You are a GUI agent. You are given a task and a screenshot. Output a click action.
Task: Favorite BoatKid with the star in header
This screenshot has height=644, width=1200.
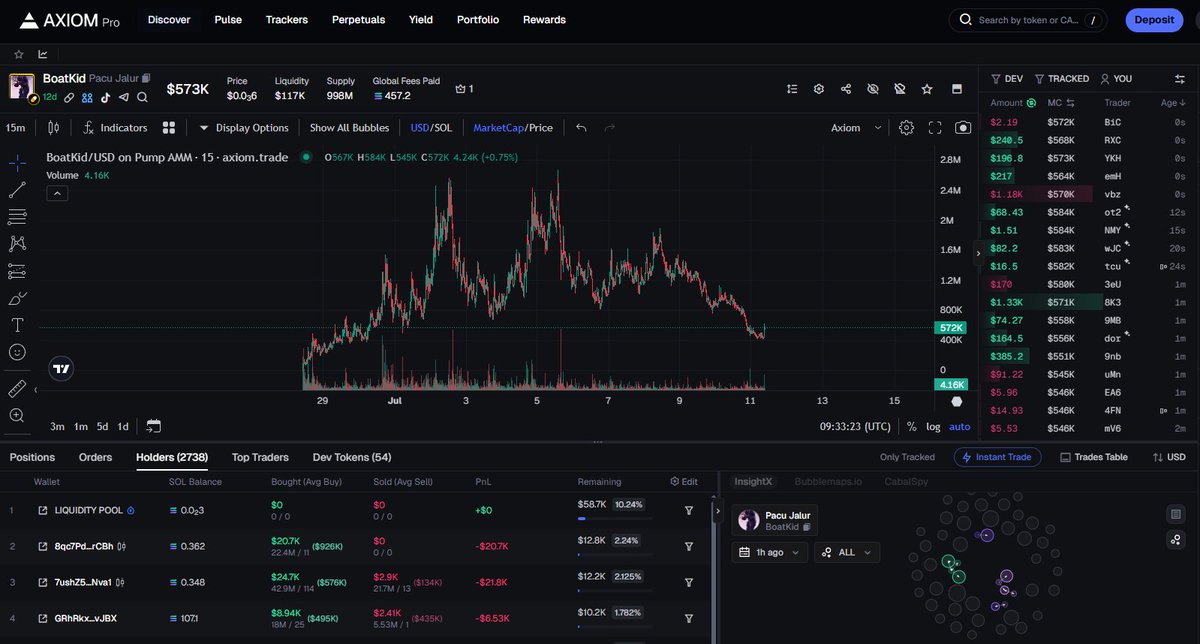[x=927, y=88]
